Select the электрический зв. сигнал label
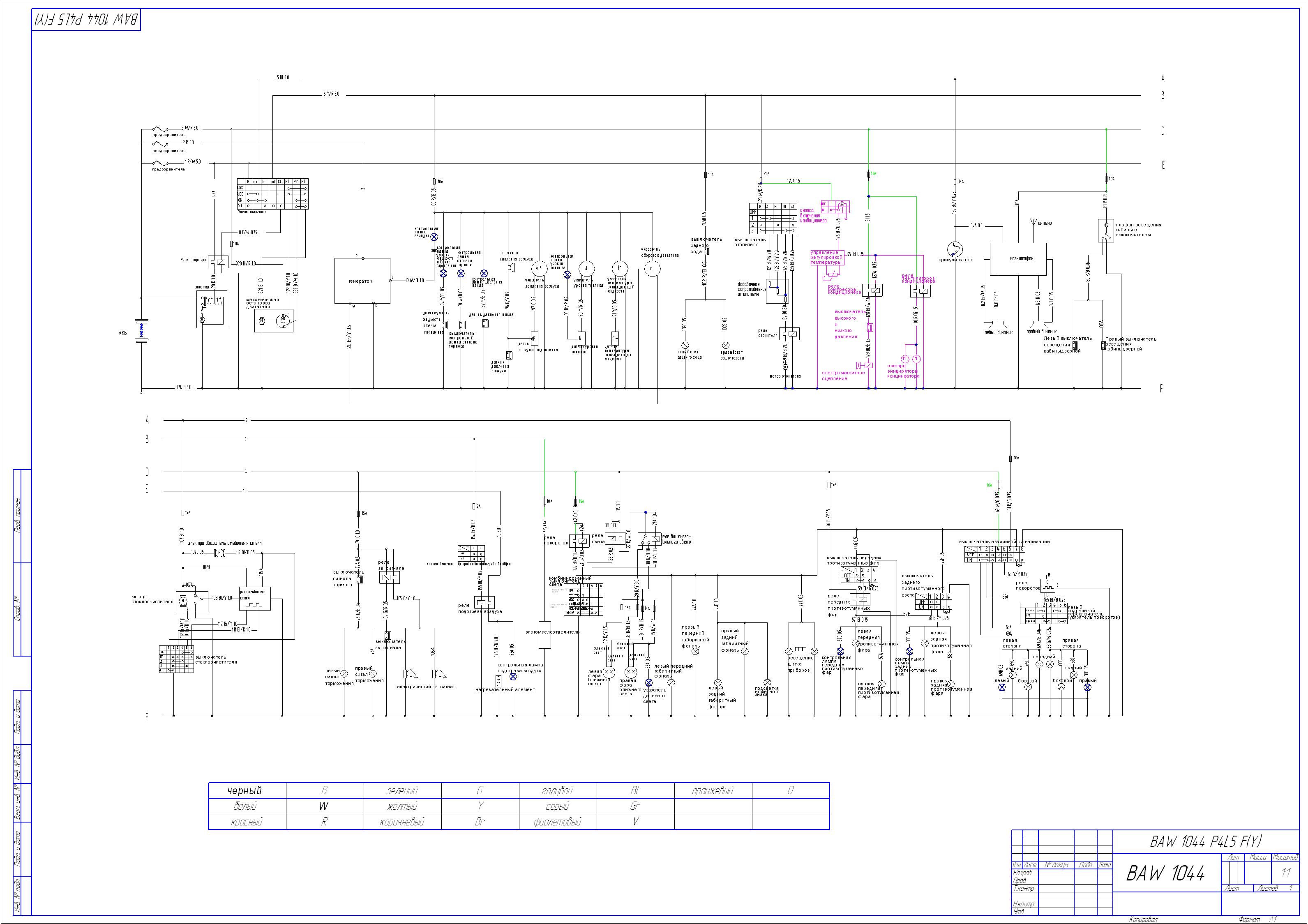Image resolution: width=1308 pixels, height=924 pixels. click(426, 687)
